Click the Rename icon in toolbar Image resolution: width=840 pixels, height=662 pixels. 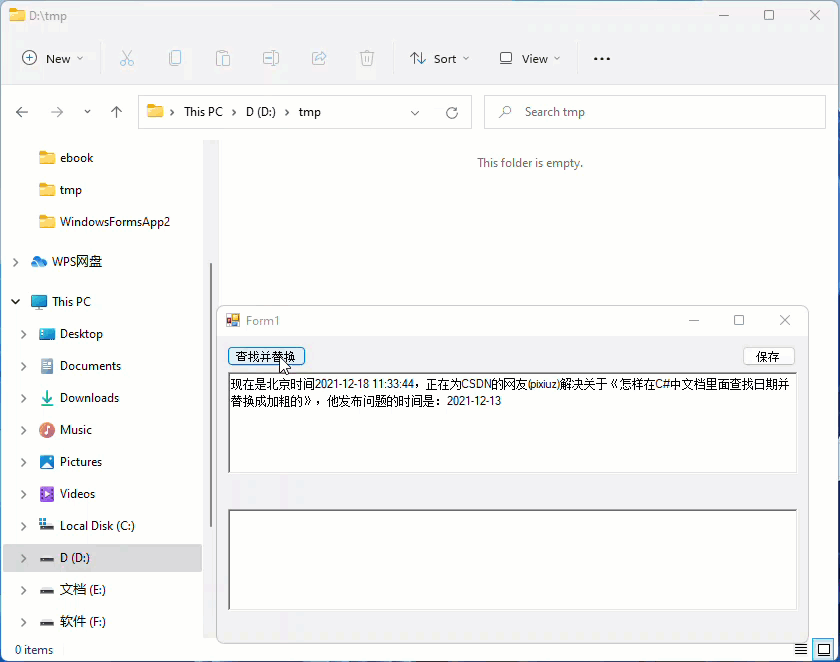tap(271, 58)
